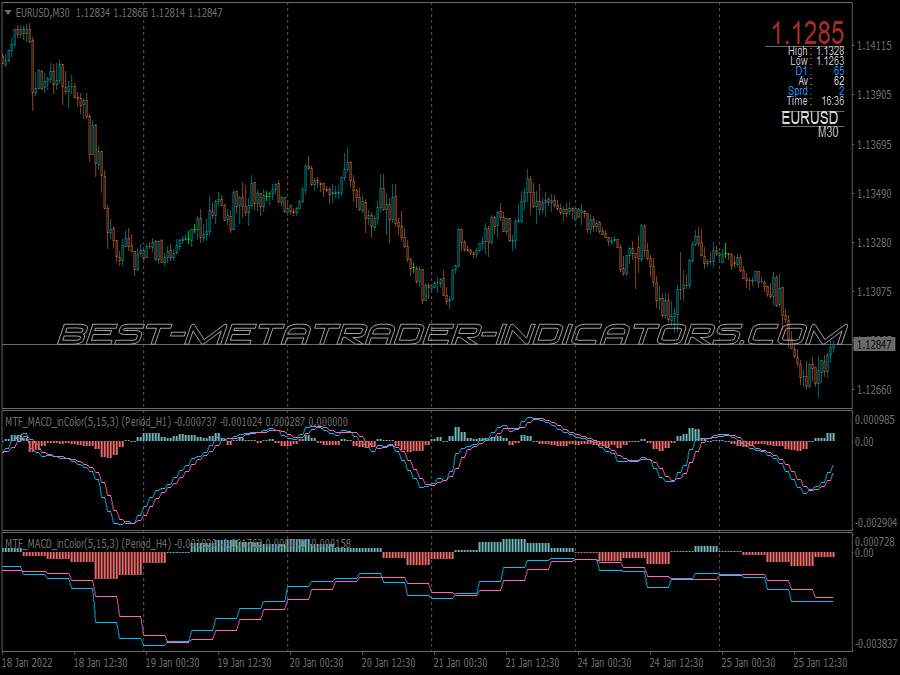
Task: Click the 19 Jan 12:30 time axis label
Action: tap(245, 663)
